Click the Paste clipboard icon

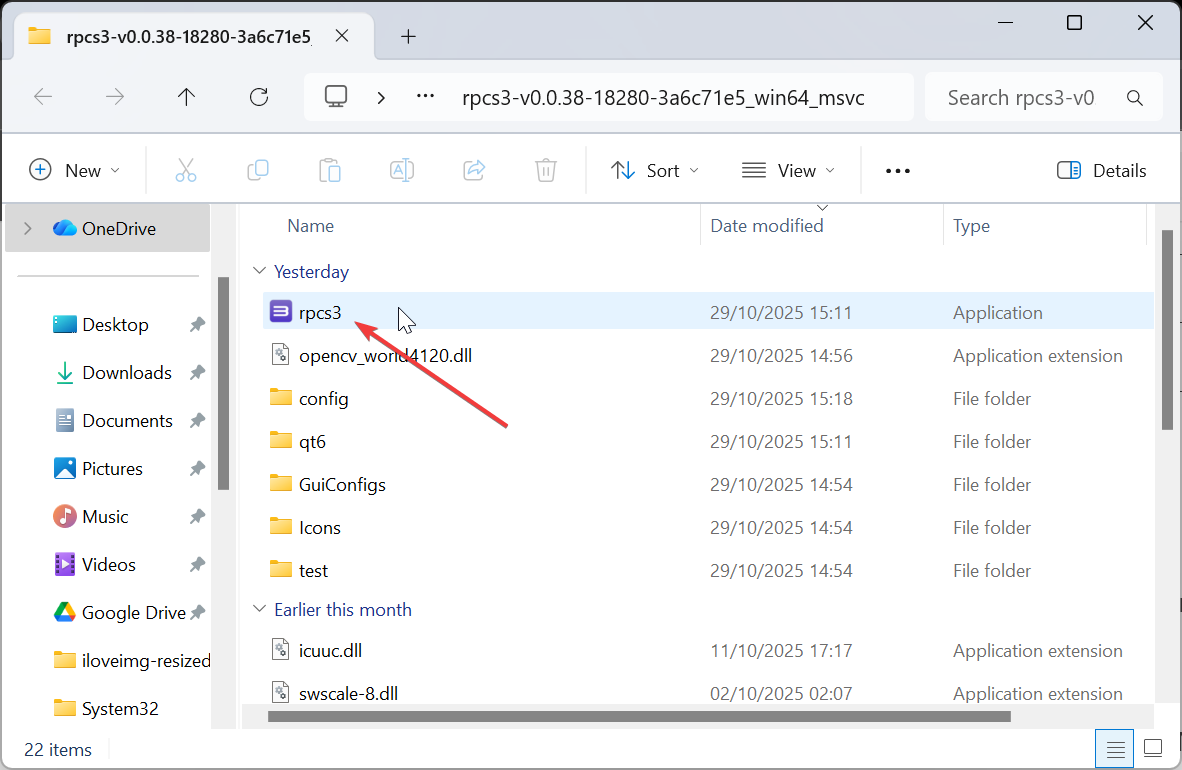pyautogui.click(x=329, y=170)
